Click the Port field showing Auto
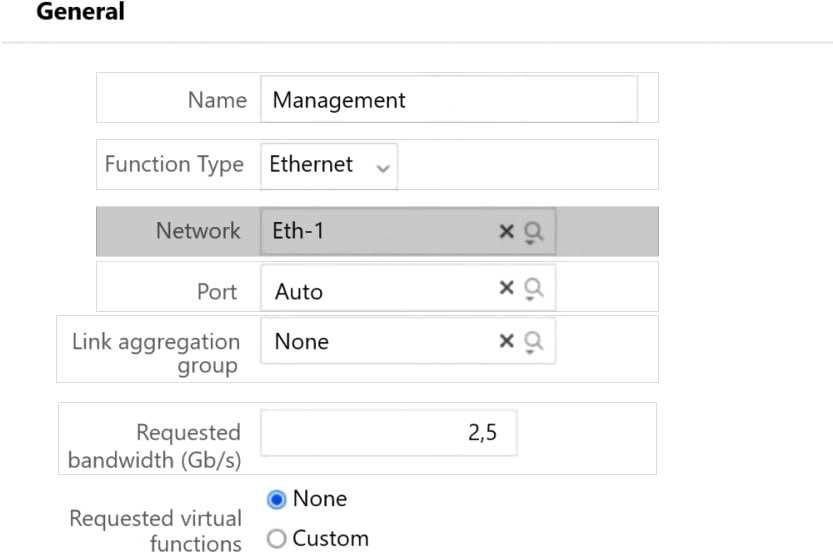 click(408, 288)
